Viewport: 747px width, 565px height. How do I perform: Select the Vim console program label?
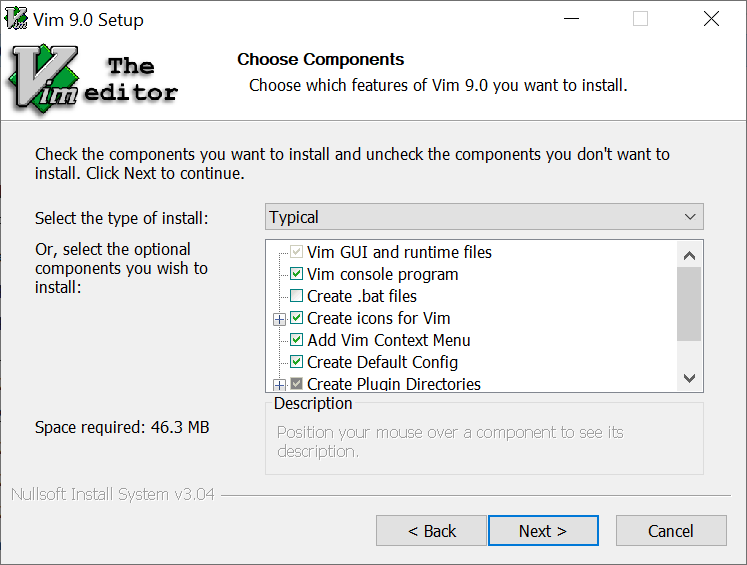pos(383,274)
